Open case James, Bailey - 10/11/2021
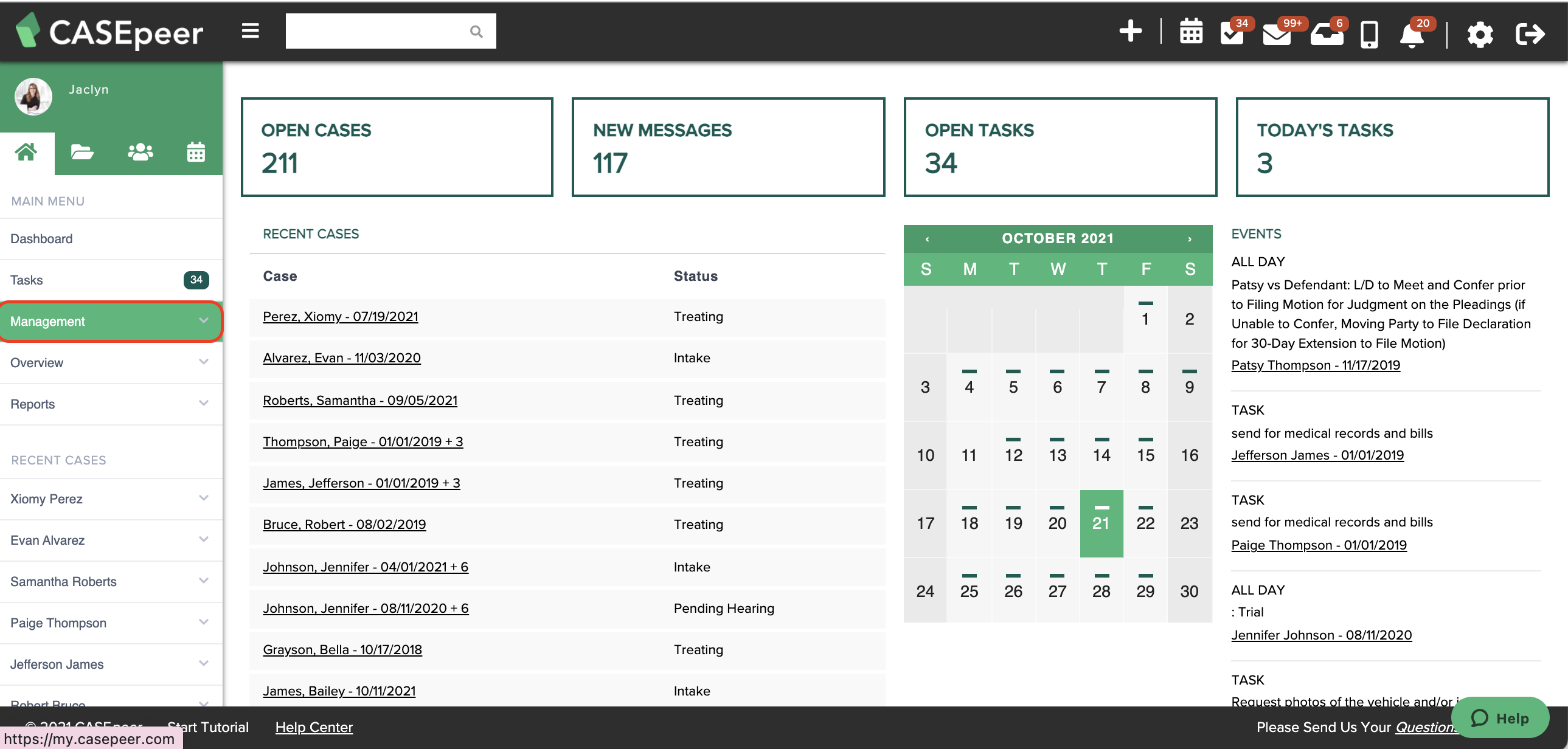 [x=339, y=692]
